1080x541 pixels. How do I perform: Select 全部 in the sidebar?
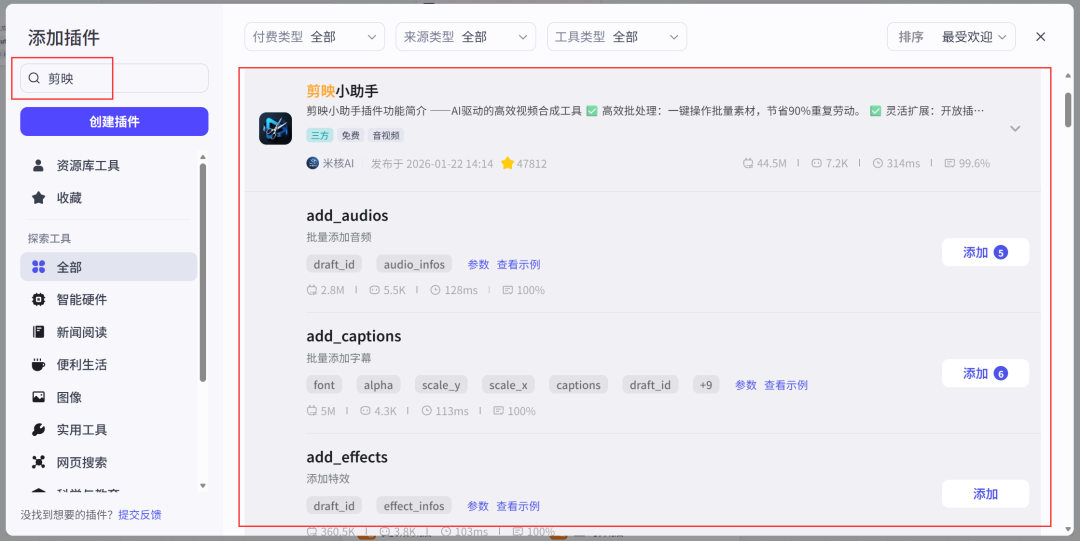click(108, 267)
